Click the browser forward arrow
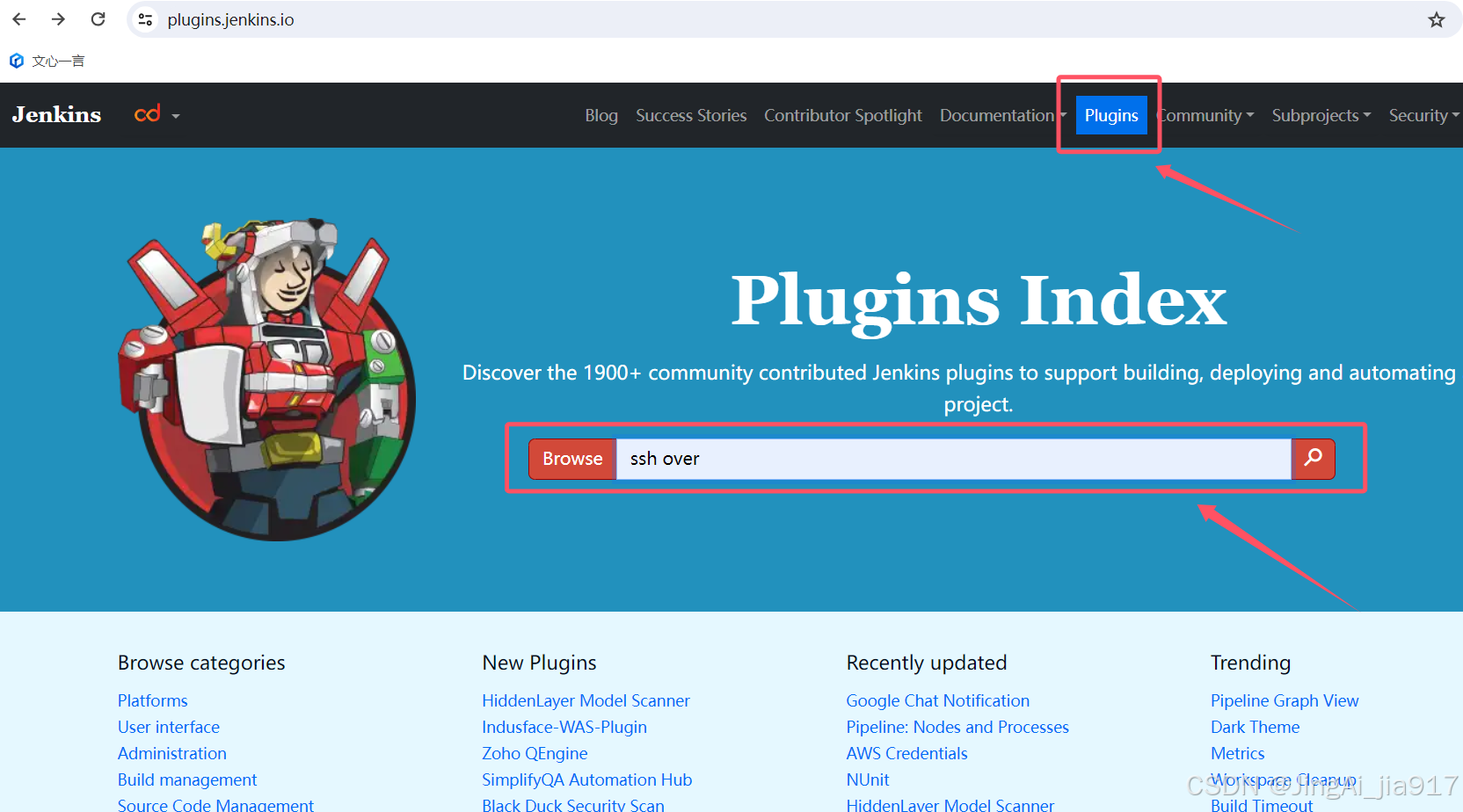The height and width of the screenshot is (812, 1463). [58, 19]
